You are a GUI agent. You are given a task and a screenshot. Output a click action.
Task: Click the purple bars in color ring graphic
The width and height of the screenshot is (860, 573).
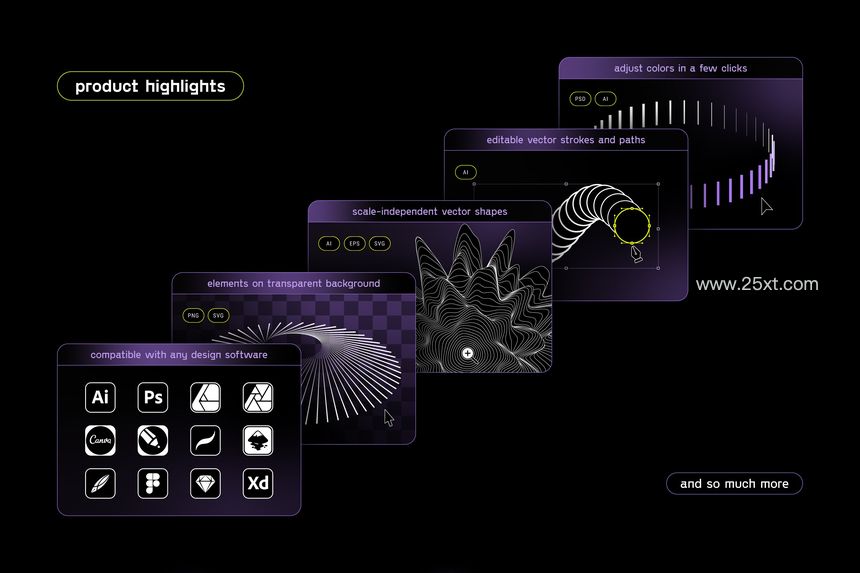tap(732, 184)
